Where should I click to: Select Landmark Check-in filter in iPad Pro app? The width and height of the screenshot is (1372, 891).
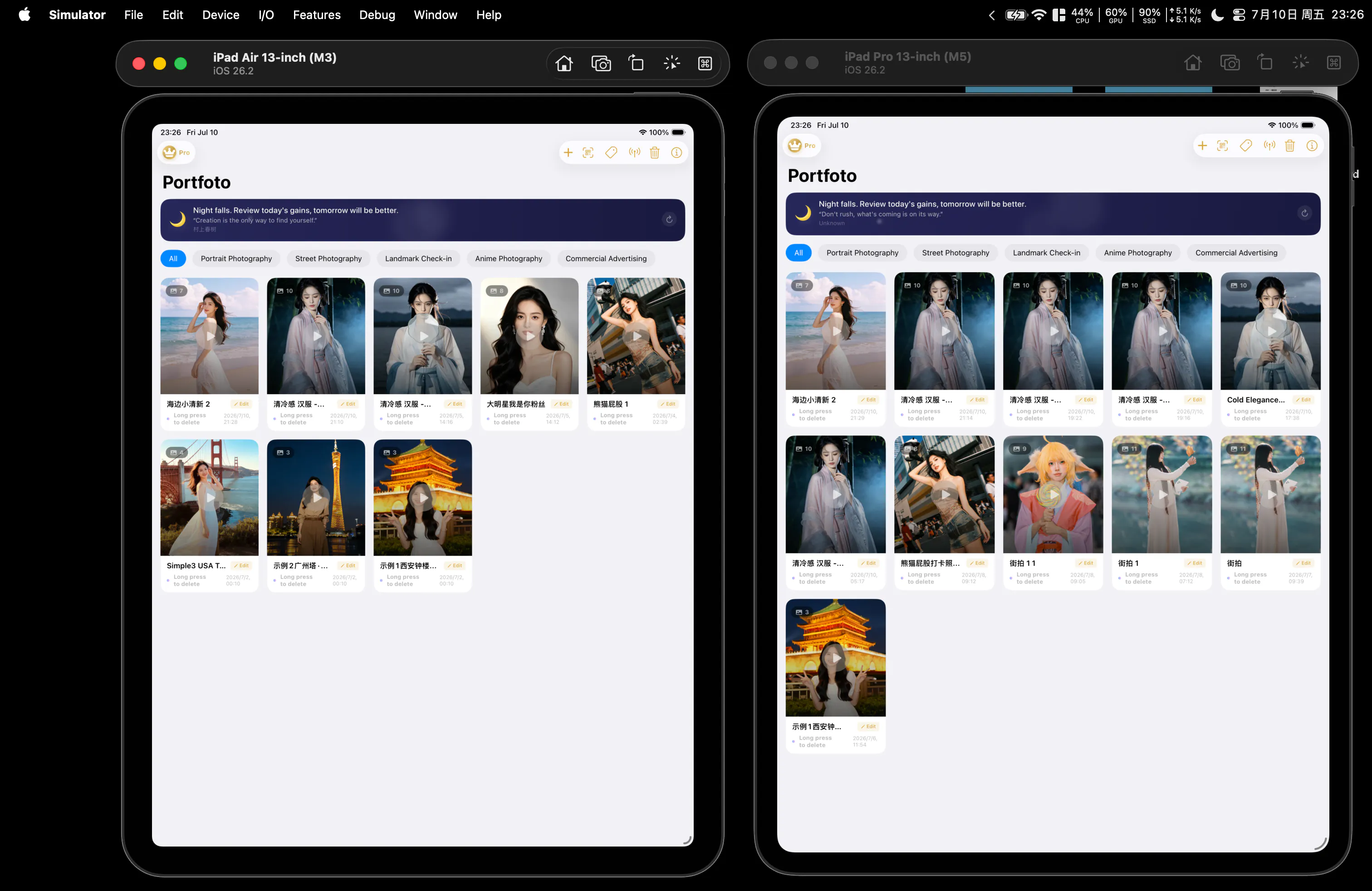(x=1046, y=253)
